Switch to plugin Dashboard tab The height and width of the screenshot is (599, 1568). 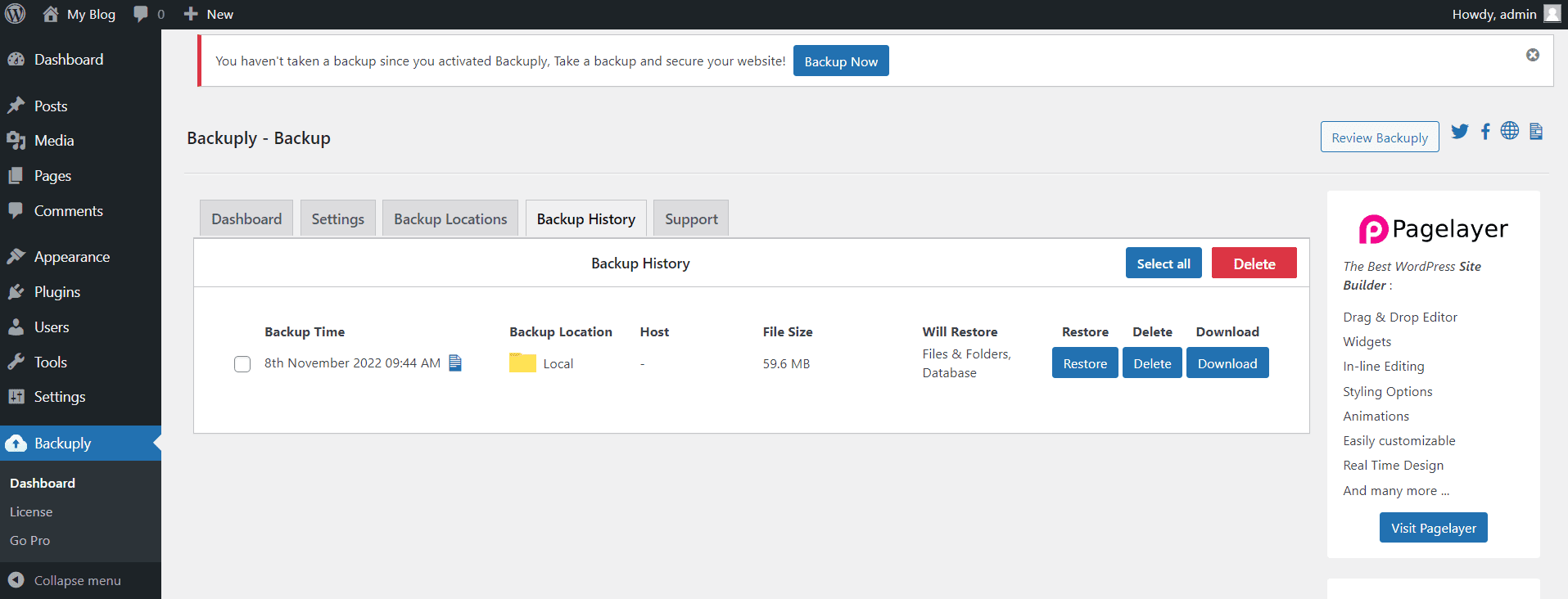pos(246,218)
